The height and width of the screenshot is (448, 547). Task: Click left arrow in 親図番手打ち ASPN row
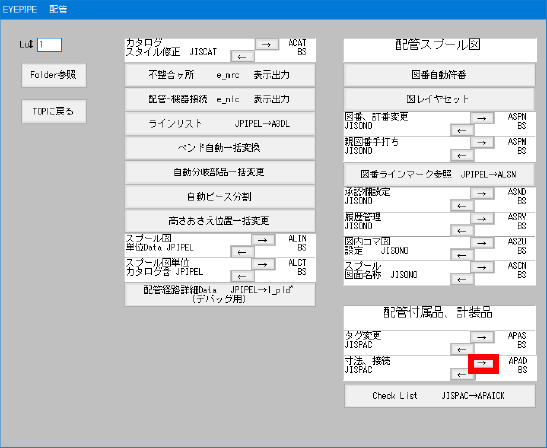click(462, 155)
